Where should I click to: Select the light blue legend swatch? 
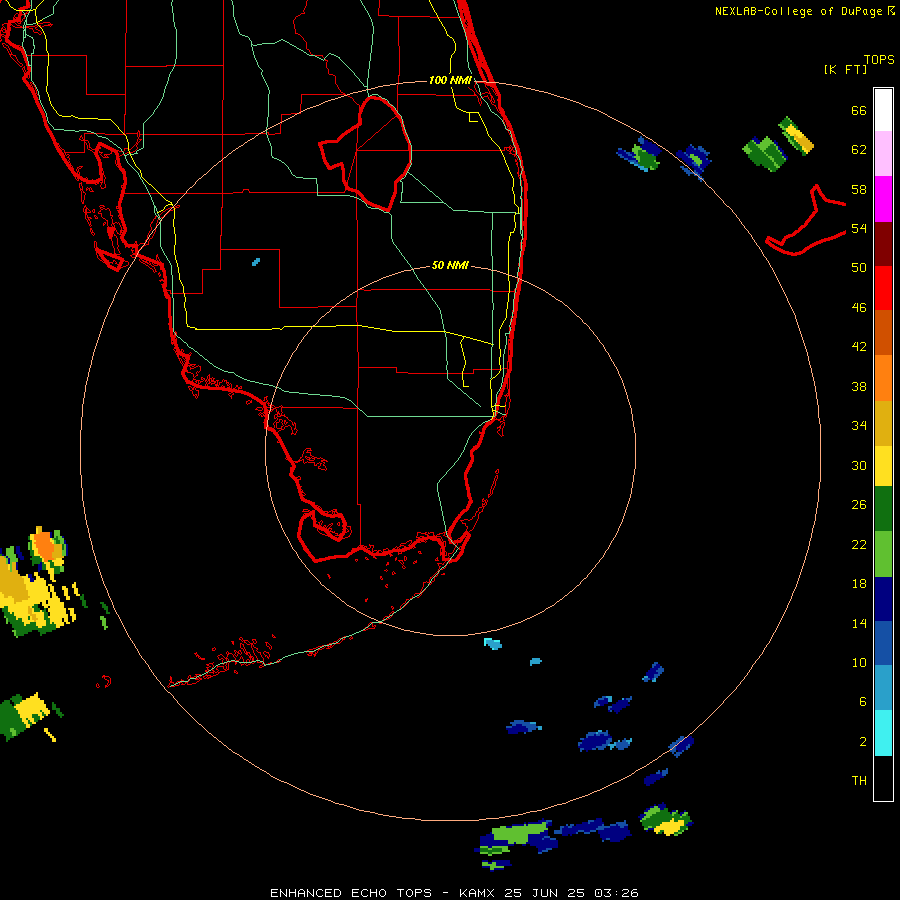pyautogui.click(x=883, y=688)
